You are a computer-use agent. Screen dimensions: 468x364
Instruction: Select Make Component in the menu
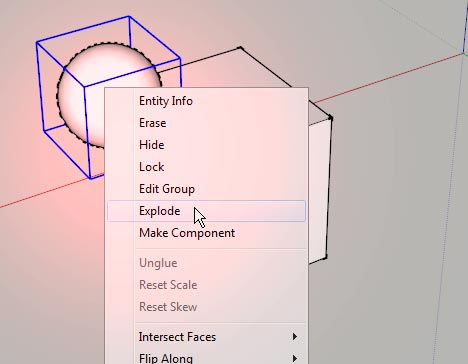(x=206, y=233)
